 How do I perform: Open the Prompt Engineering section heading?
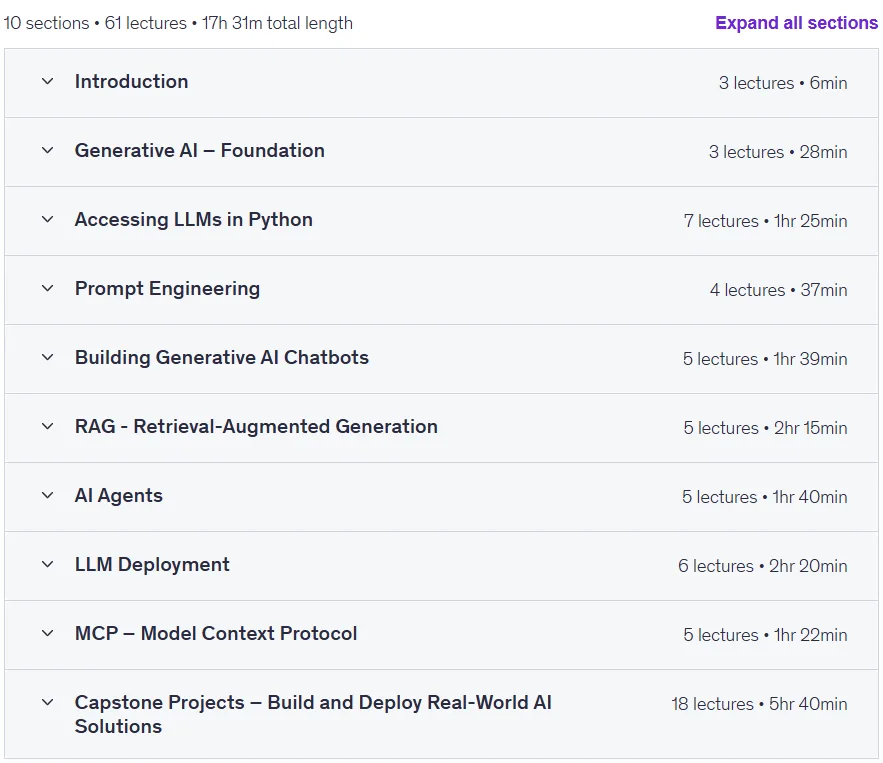[167, 289]
